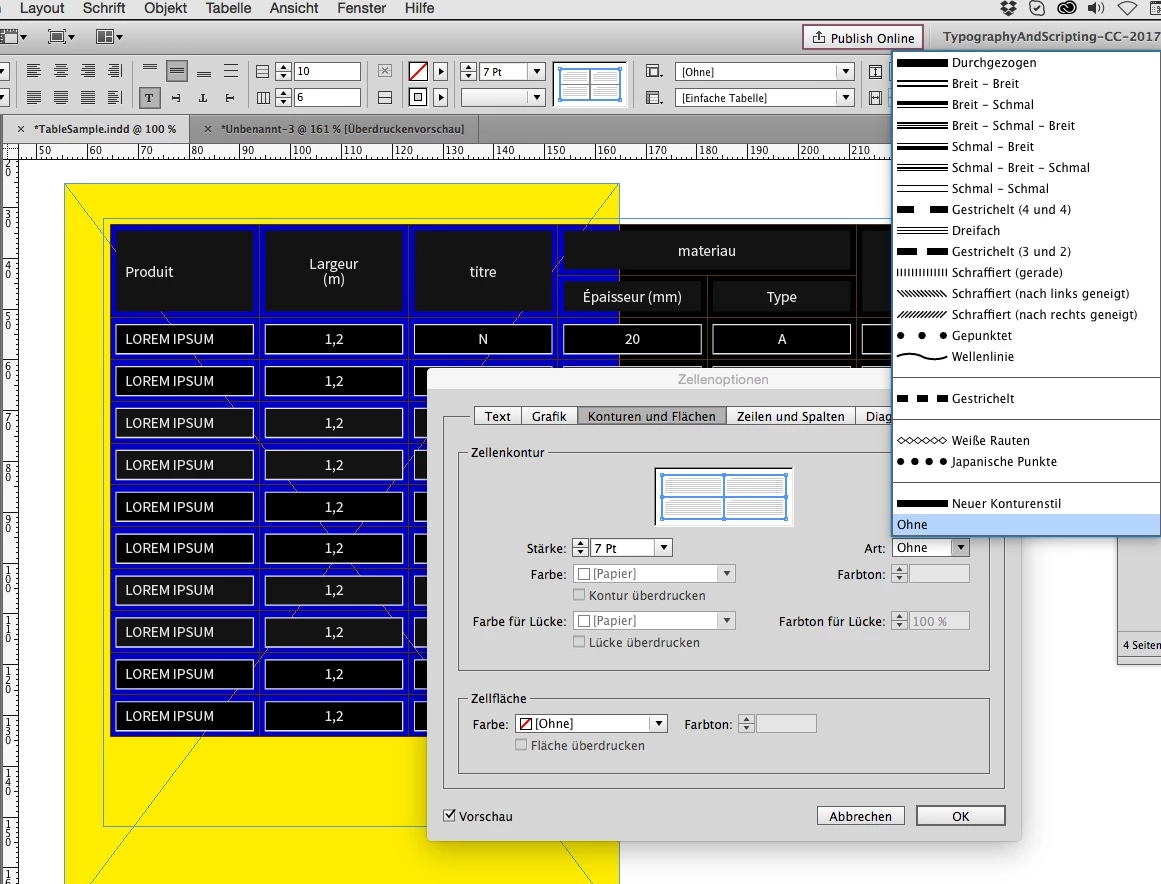Choose Ohne in the stroke style list
Image resolution: width=1161 pixels, height=884 pixels.
tap(1026, 524)
